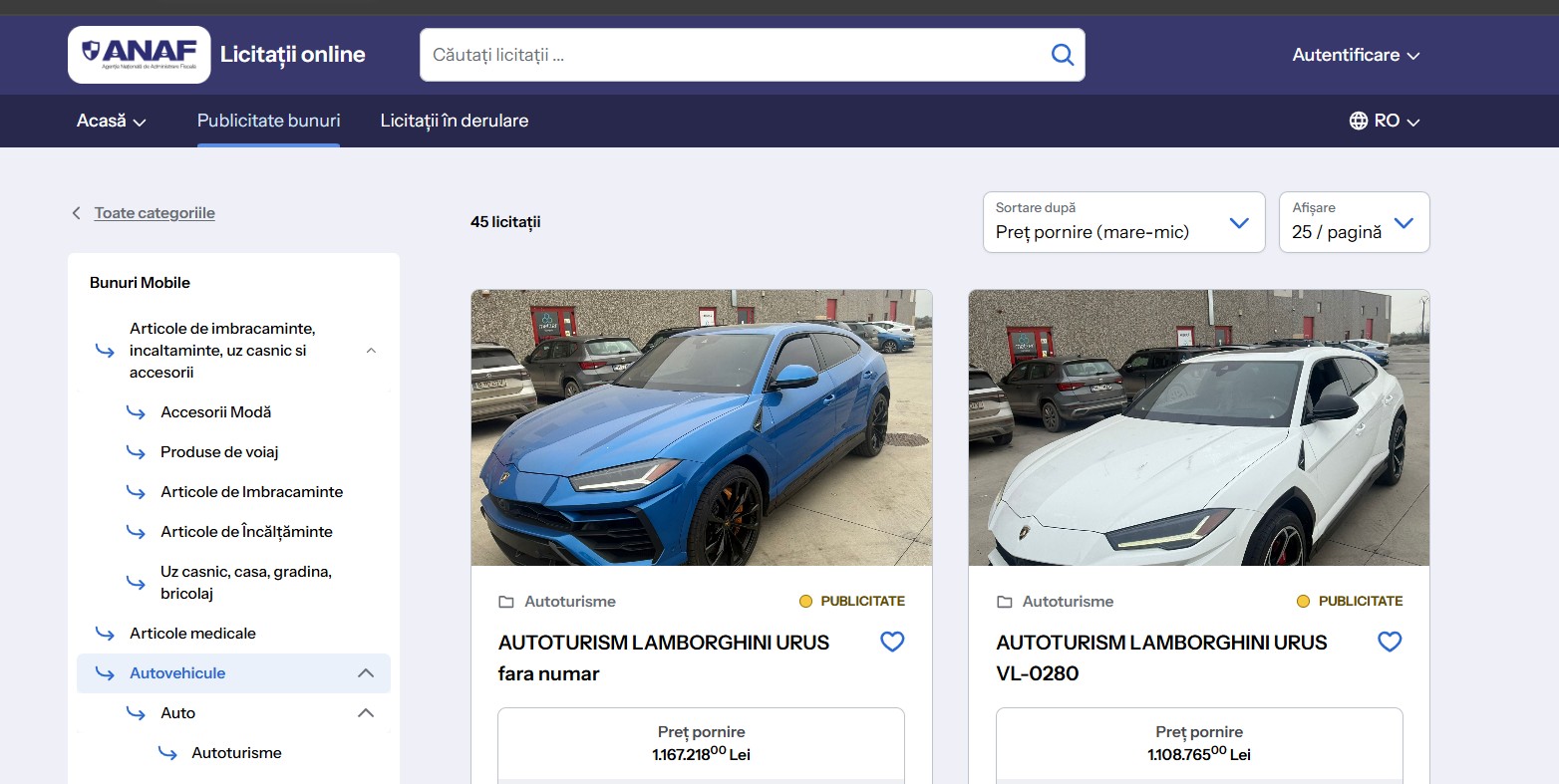Collapse the Auto subcategory
This screenshot has height=784, width=1559.
pos(366,712)
